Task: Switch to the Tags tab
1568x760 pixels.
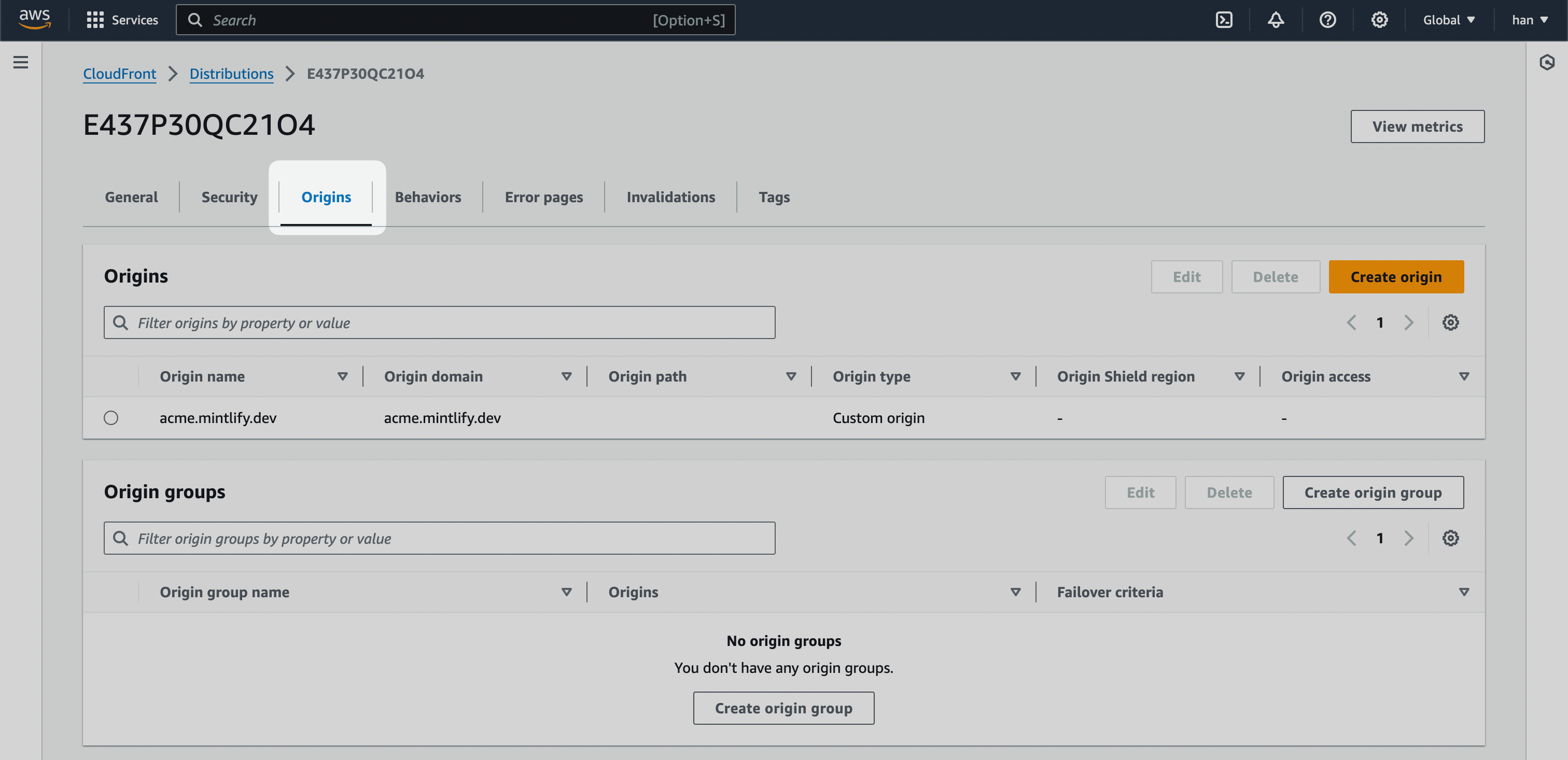Action: point(774,197)
